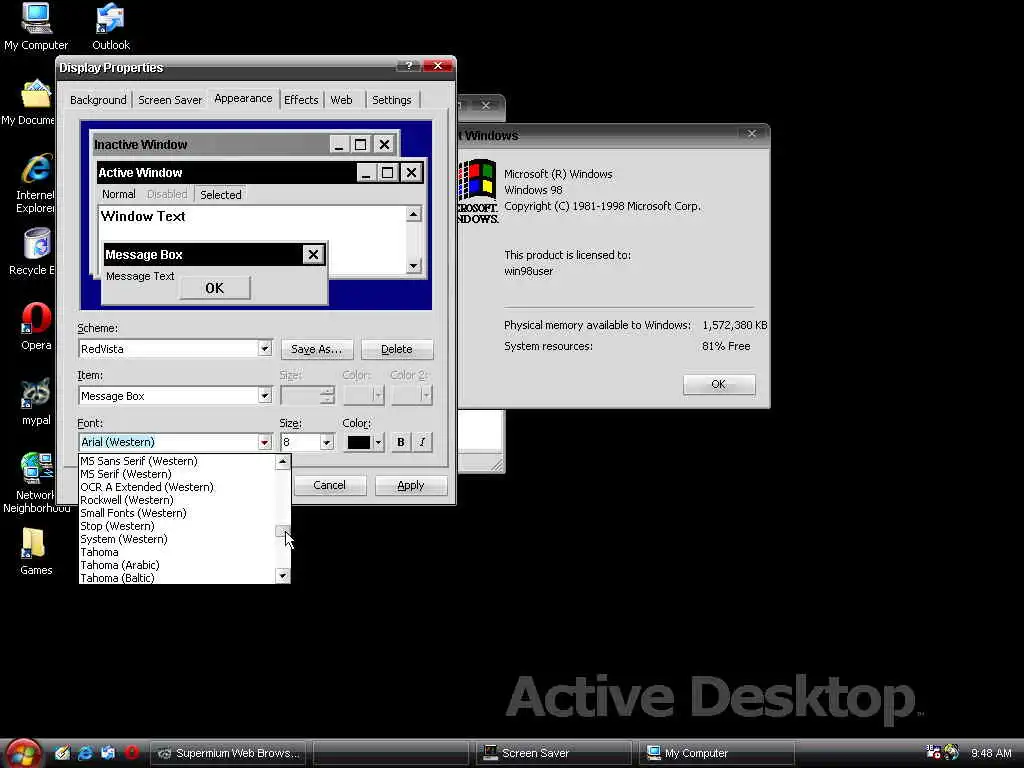Viewport: 1024px width, 768px height.
Task: Switch to the Screen Saver tab
Action: pyautogui.click(x=170, y=100)
